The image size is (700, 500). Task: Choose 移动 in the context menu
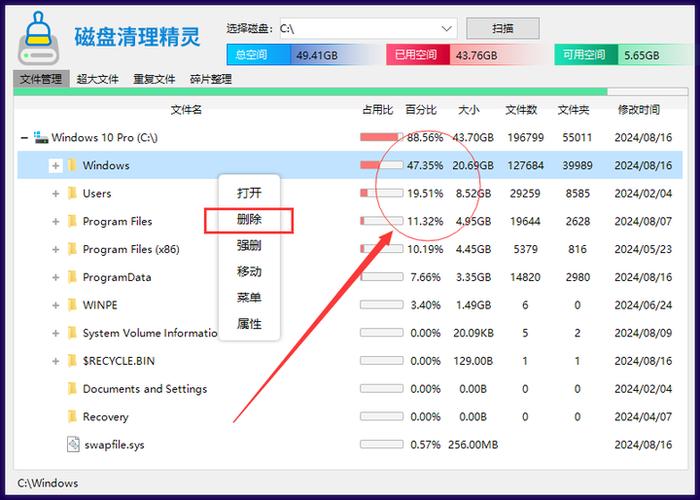(249, 271)
